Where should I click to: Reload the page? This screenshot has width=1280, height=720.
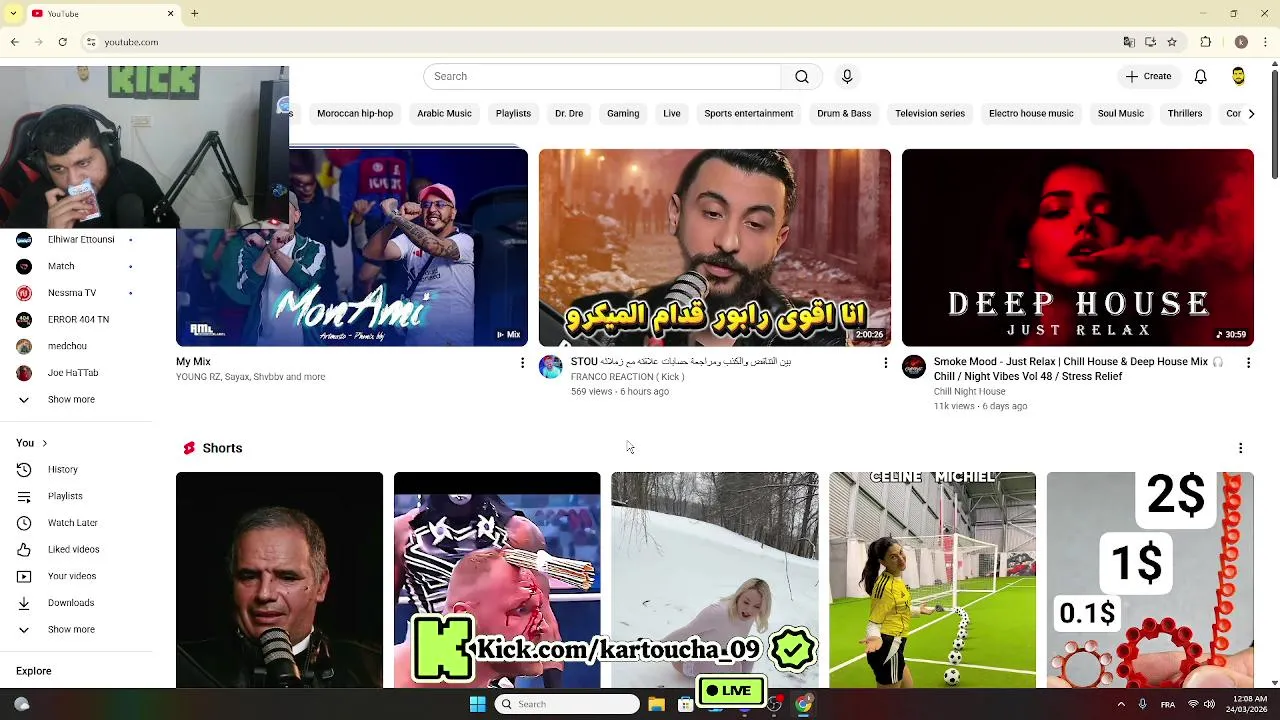click(x=62, y=42)
